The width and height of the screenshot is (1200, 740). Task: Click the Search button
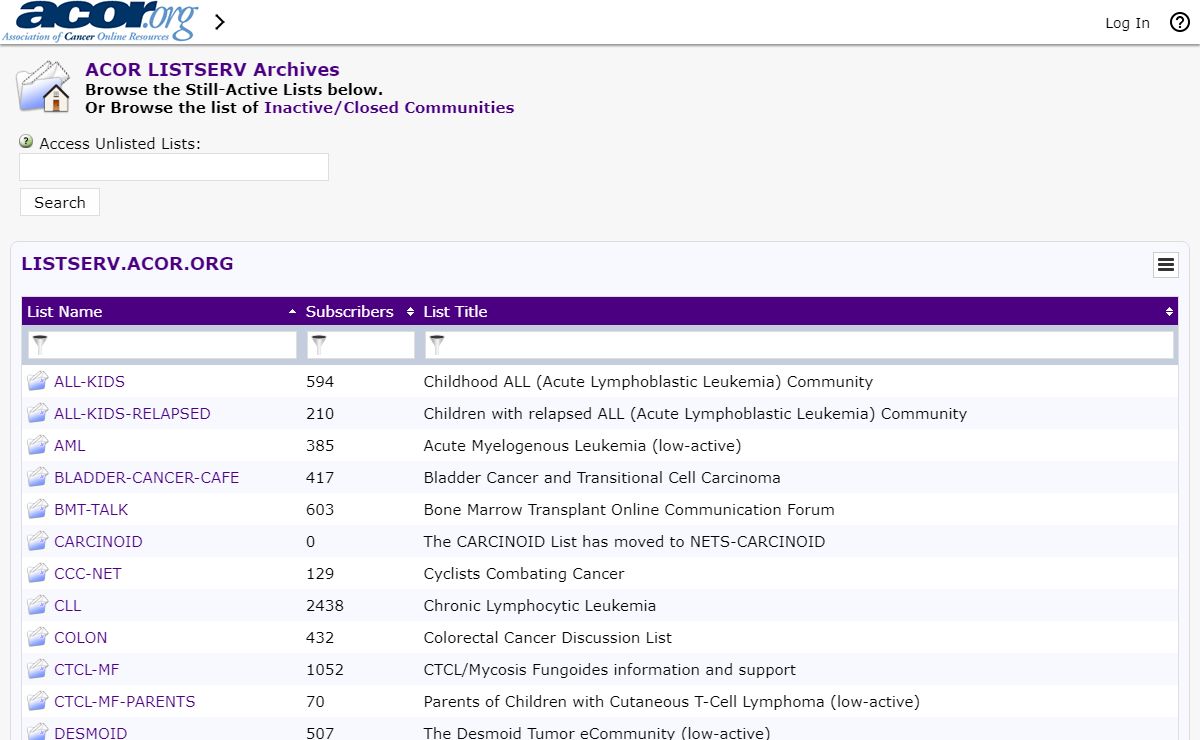(60, 202)
